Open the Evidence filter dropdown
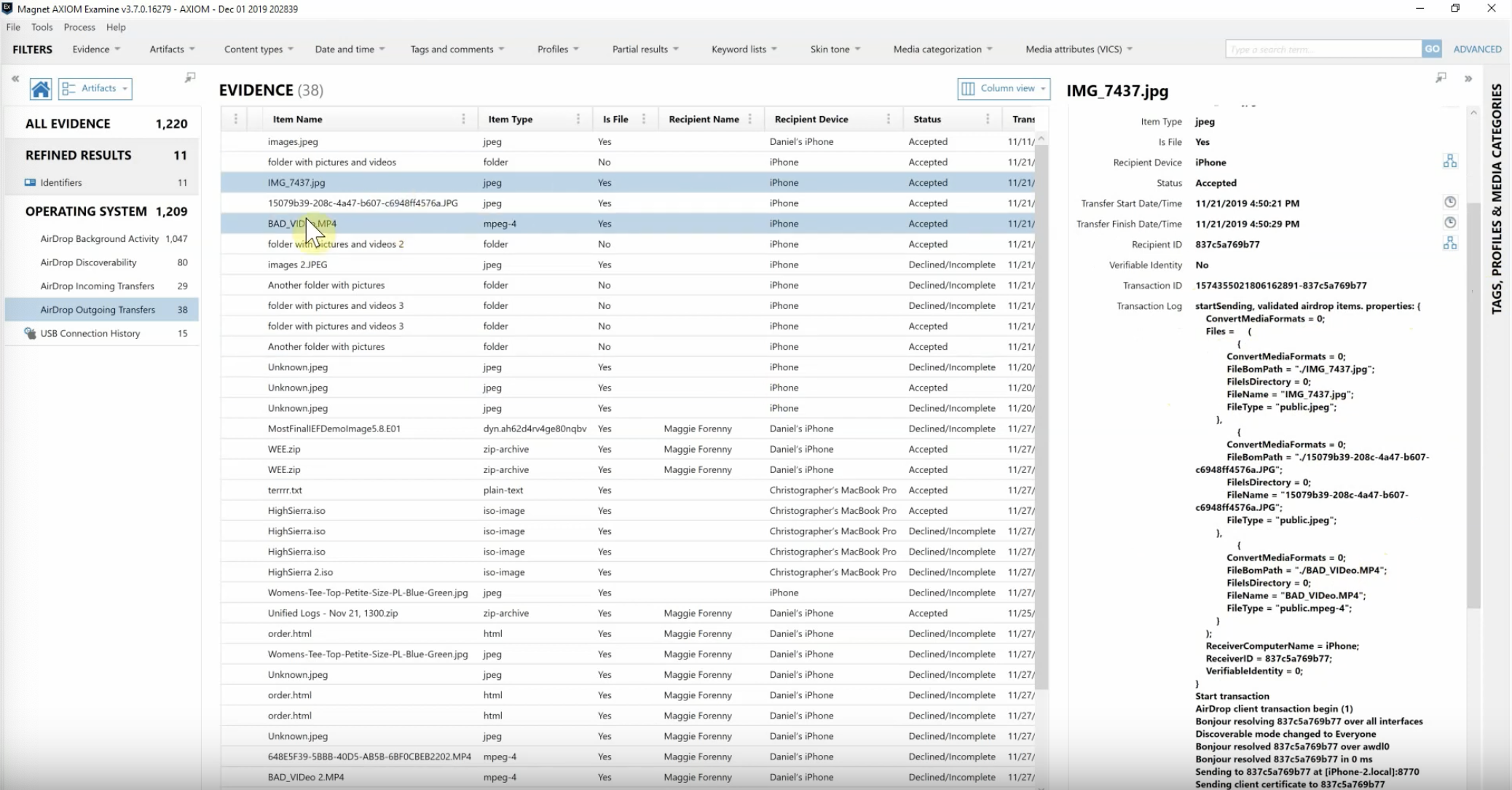 (96, 49)
